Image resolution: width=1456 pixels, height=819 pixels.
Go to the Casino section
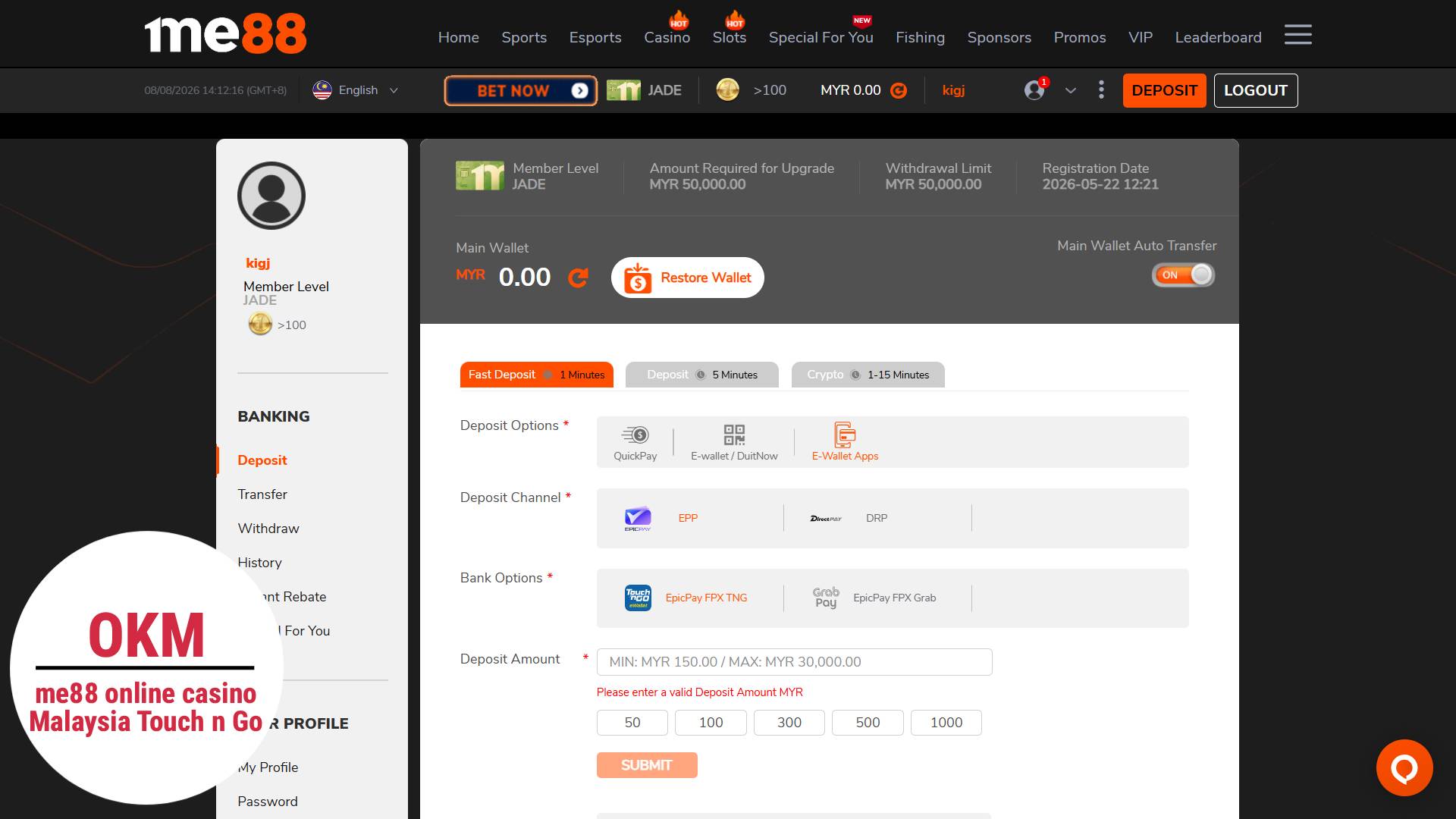click(x=667, y=37)
